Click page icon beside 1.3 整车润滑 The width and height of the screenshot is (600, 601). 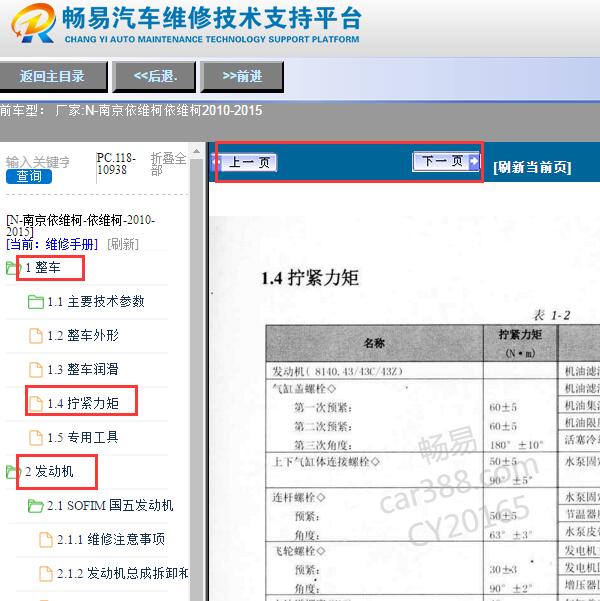coord(36,370)
